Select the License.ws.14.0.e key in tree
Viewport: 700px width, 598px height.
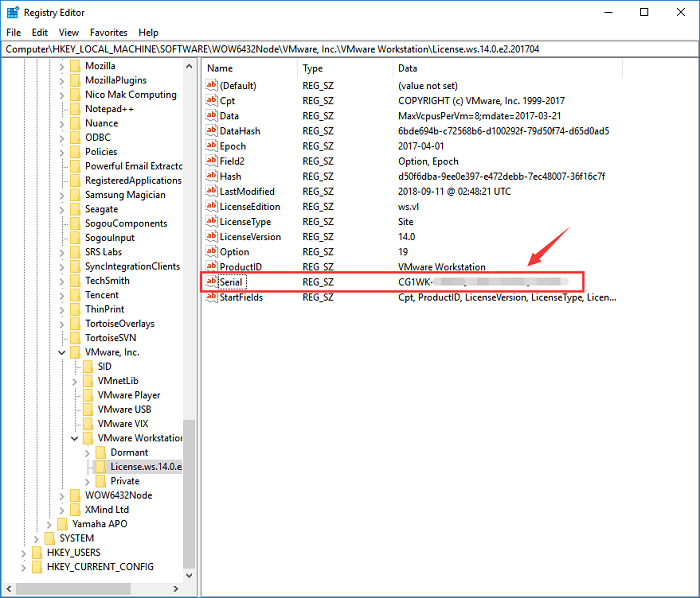pyautogui.click(x=146, y=467)
